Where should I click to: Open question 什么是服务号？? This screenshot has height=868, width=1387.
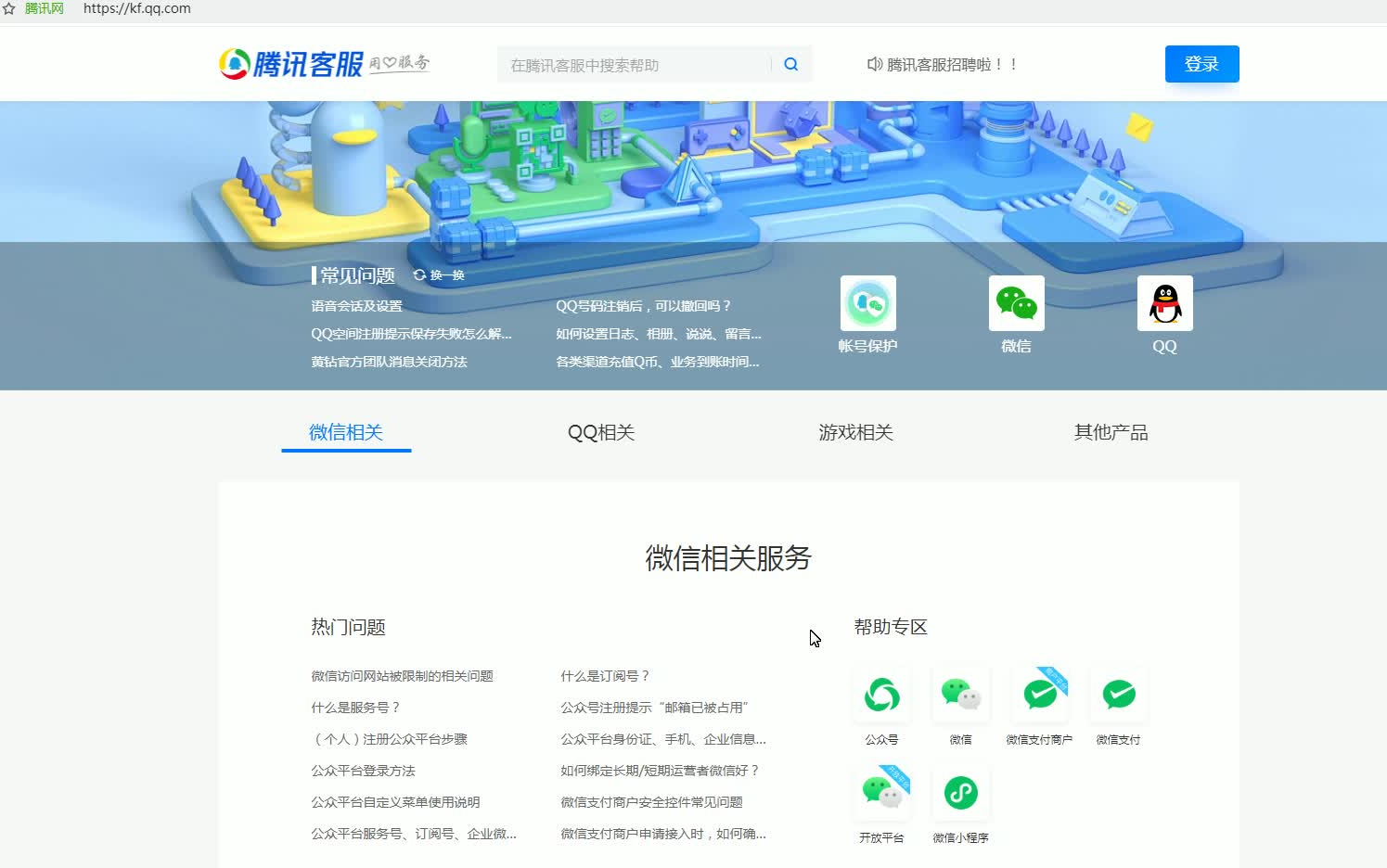click(x=356, y=708)
